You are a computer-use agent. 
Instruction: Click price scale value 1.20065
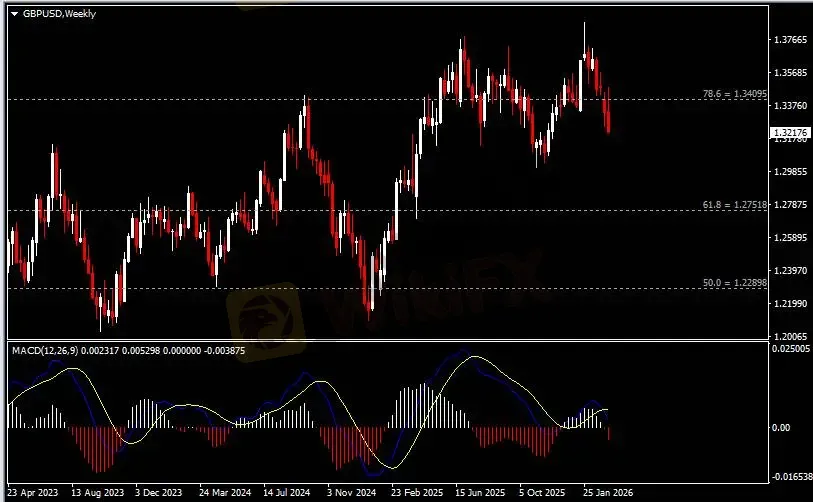click(x=790, y=337)
